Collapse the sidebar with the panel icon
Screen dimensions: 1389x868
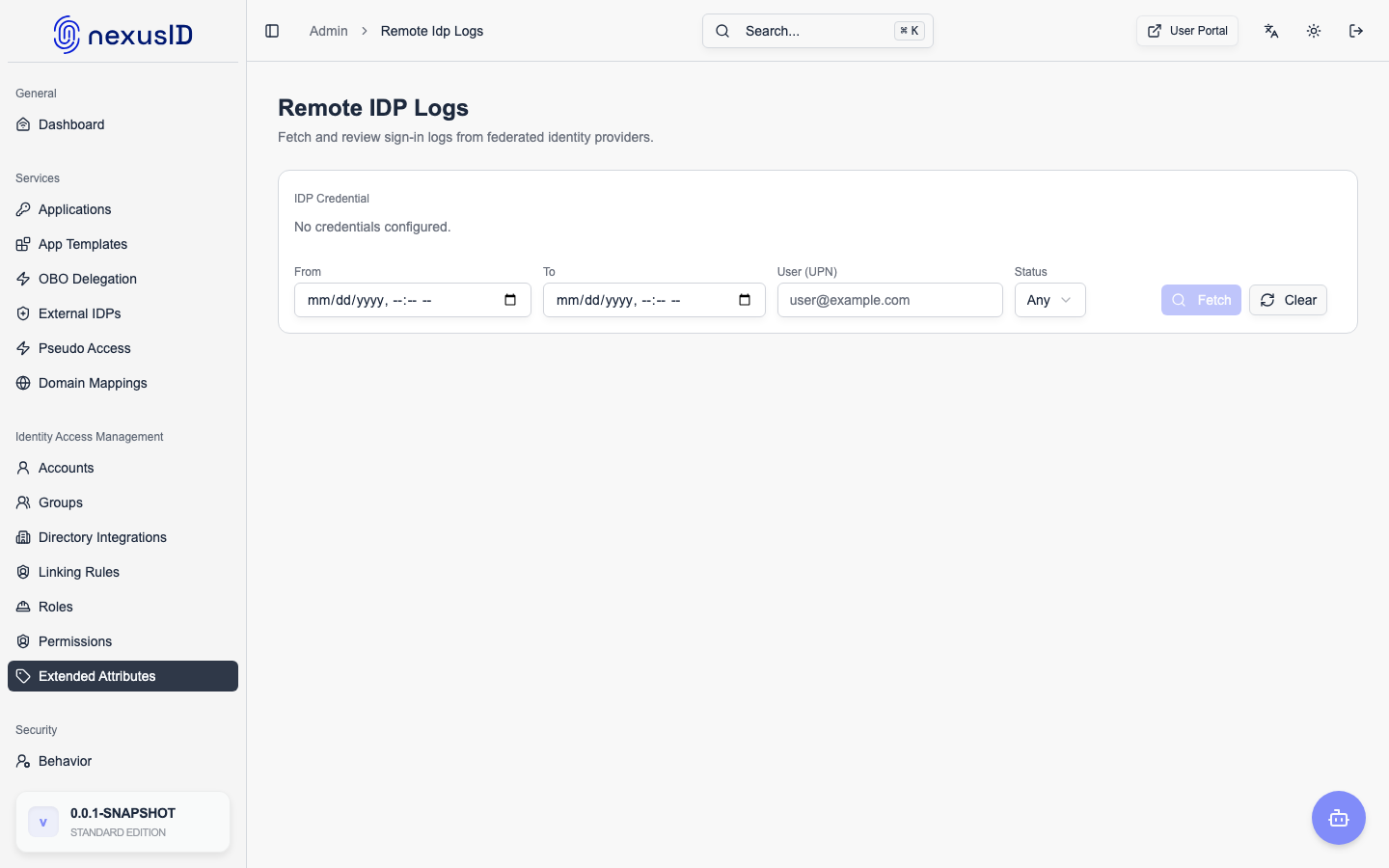pyautogui.click(x=272, y=31)
